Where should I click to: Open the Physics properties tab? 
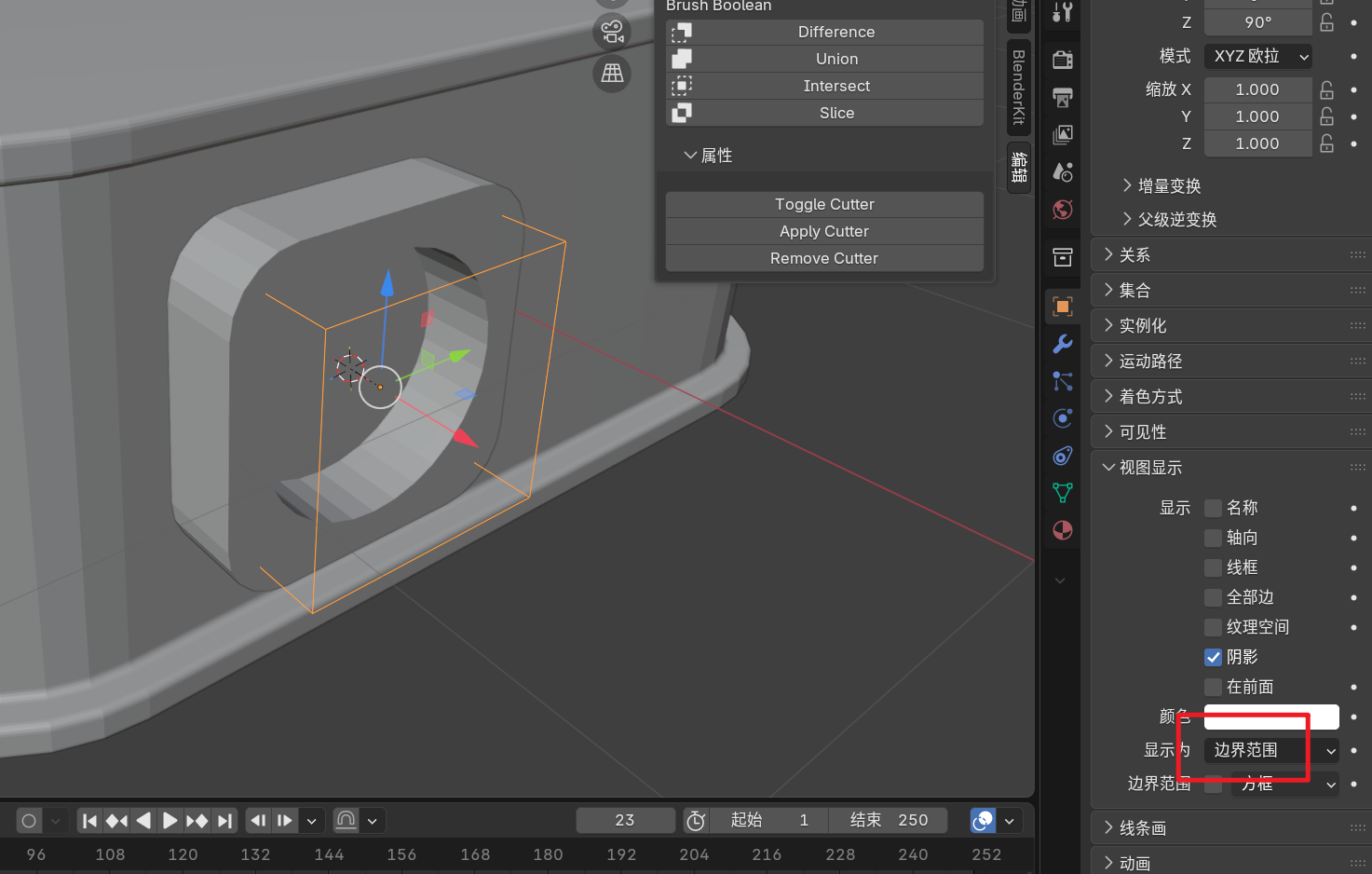point(1062,418)
